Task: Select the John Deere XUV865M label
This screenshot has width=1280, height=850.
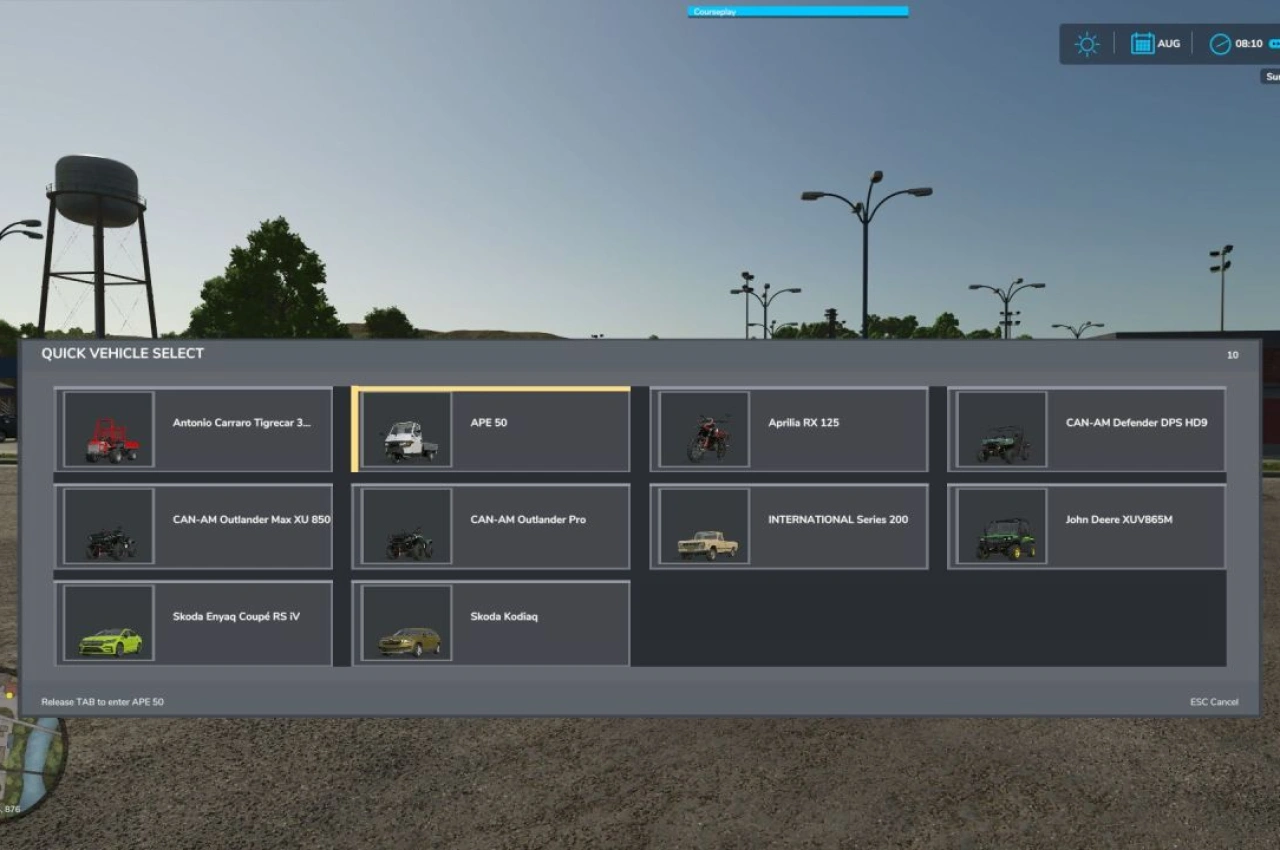Action: tap(1119, 520)
